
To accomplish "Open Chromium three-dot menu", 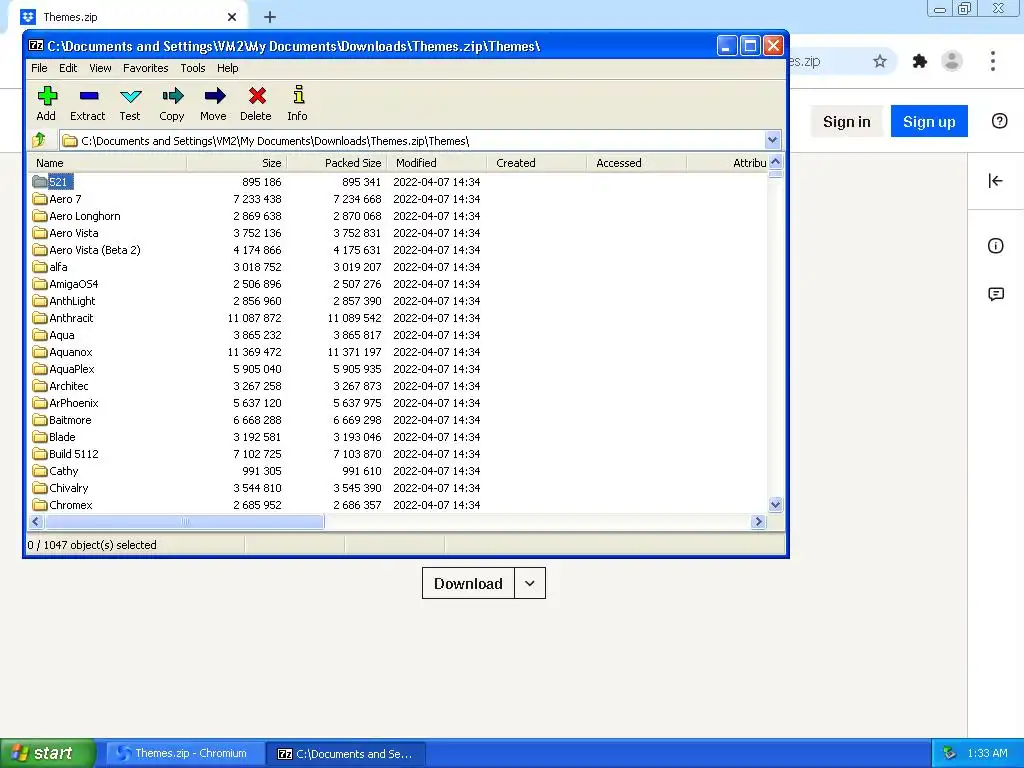I will pos(993,61).
